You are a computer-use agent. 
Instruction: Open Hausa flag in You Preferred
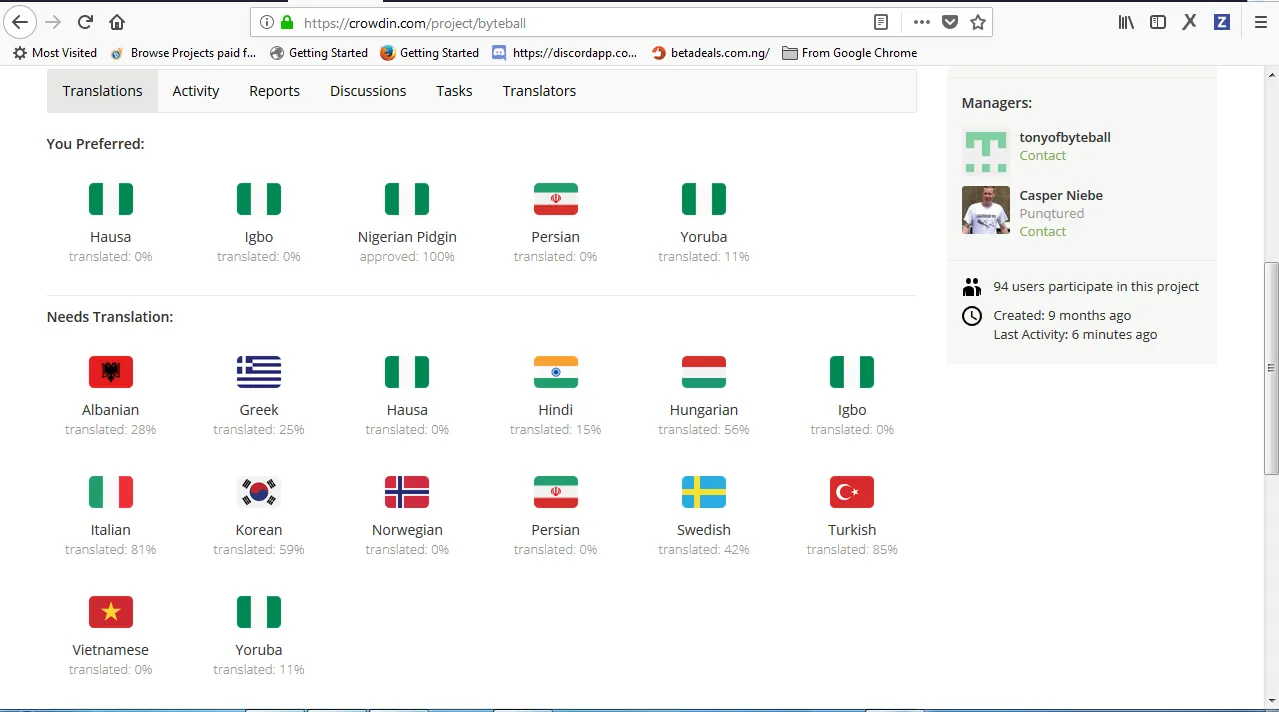[111, 199]
